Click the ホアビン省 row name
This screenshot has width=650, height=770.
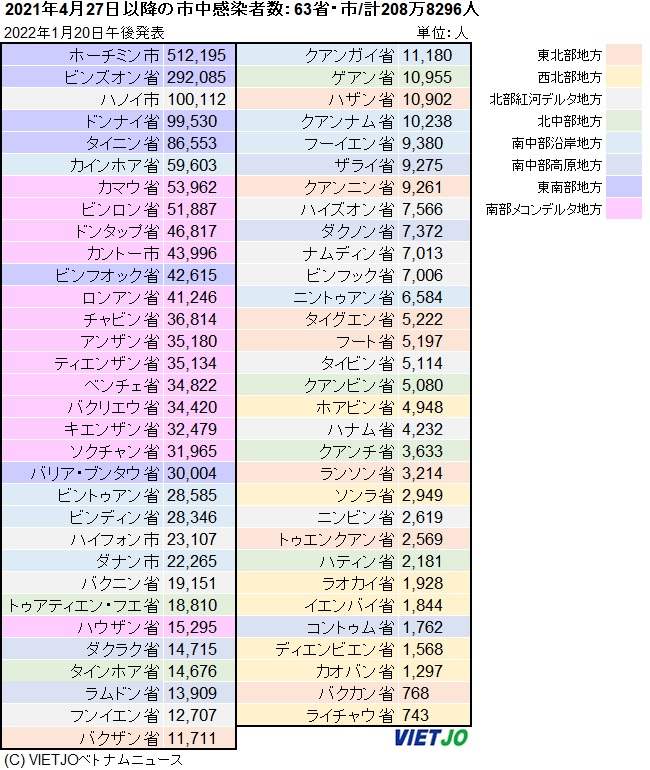(x=355, y=407)
